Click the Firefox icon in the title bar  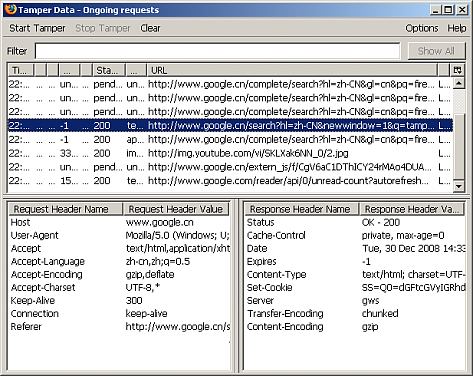tap(10, 9)
